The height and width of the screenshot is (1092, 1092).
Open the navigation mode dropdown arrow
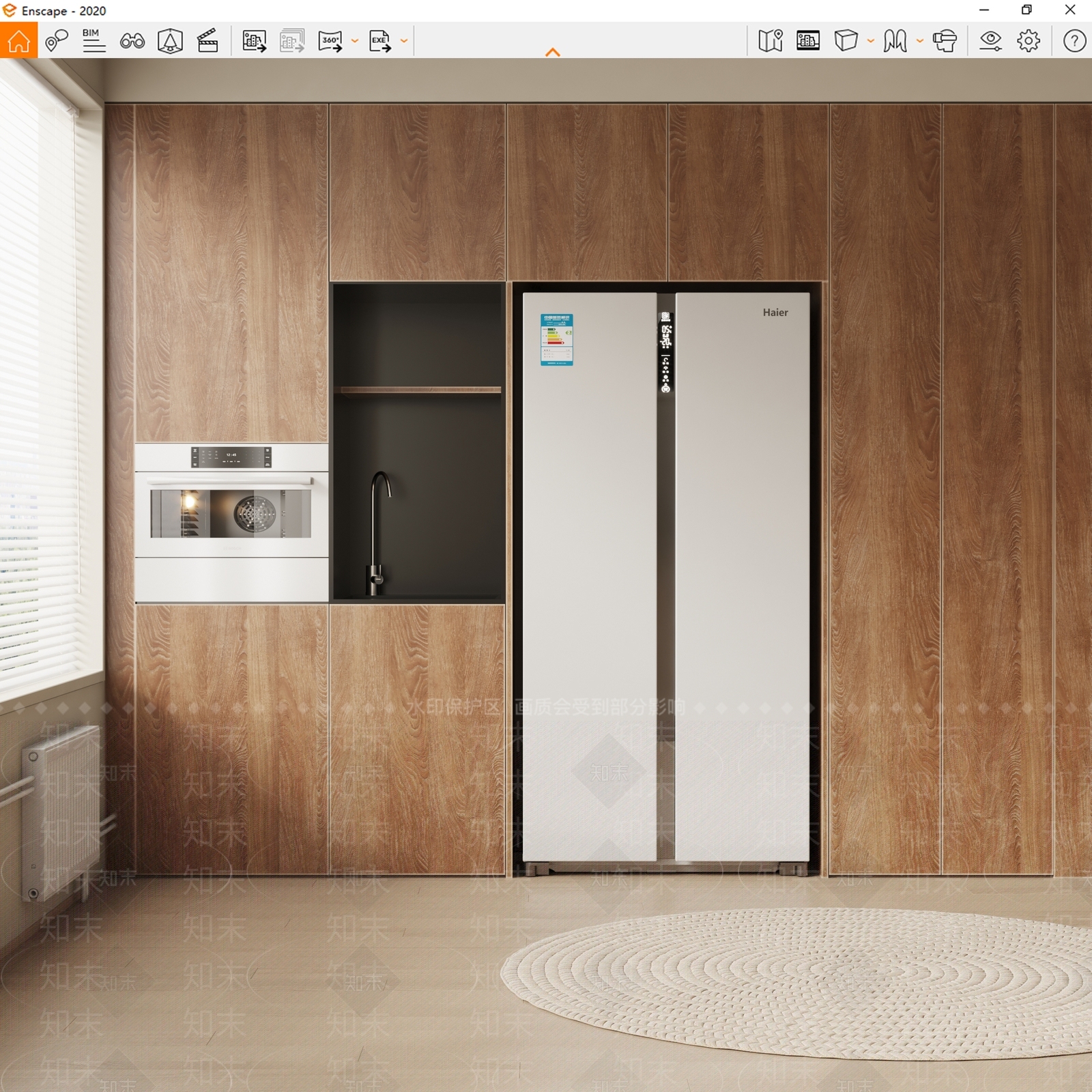(x=919, y=41)
